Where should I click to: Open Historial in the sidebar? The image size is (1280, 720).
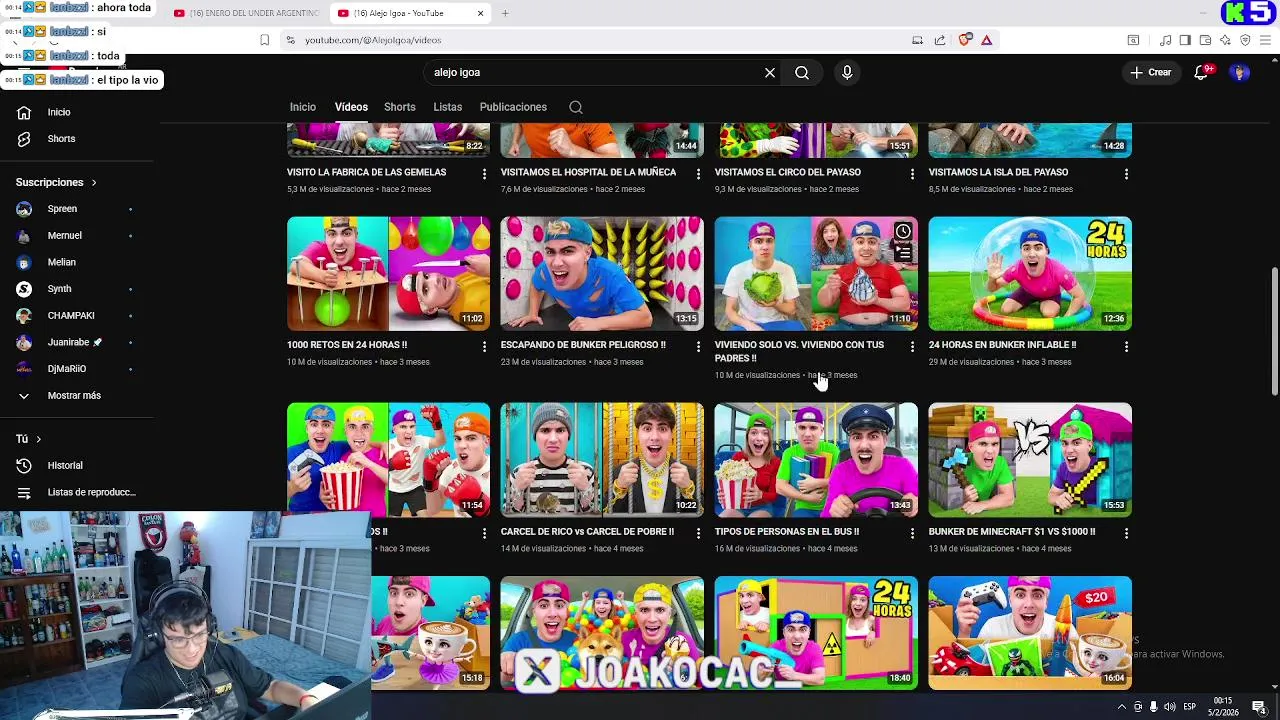tap(77, 466)
